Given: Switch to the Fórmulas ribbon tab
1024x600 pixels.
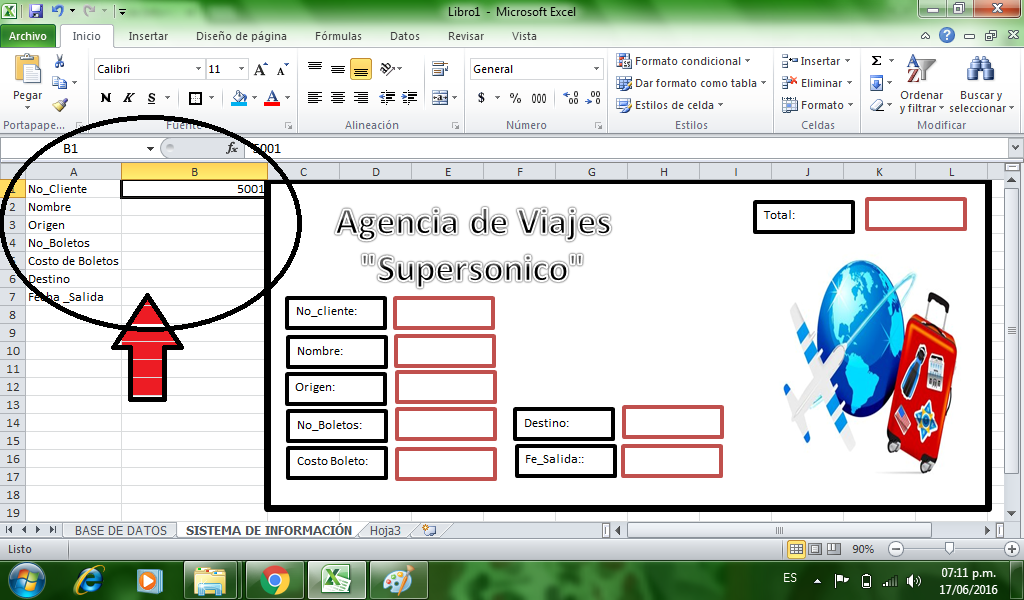Looking at the screenshot, I should coord(338,36).
